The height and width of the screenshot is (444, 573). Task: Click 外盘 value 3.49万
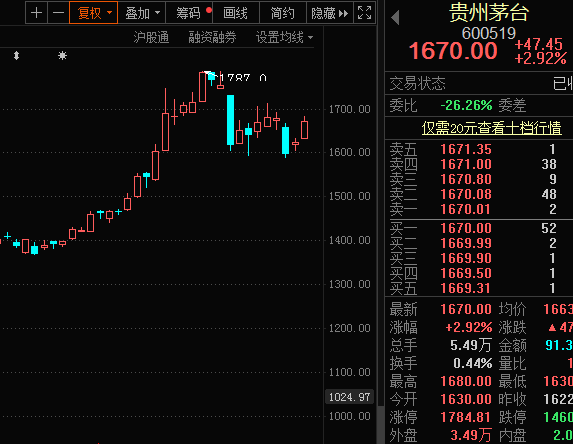click(471, 435)
